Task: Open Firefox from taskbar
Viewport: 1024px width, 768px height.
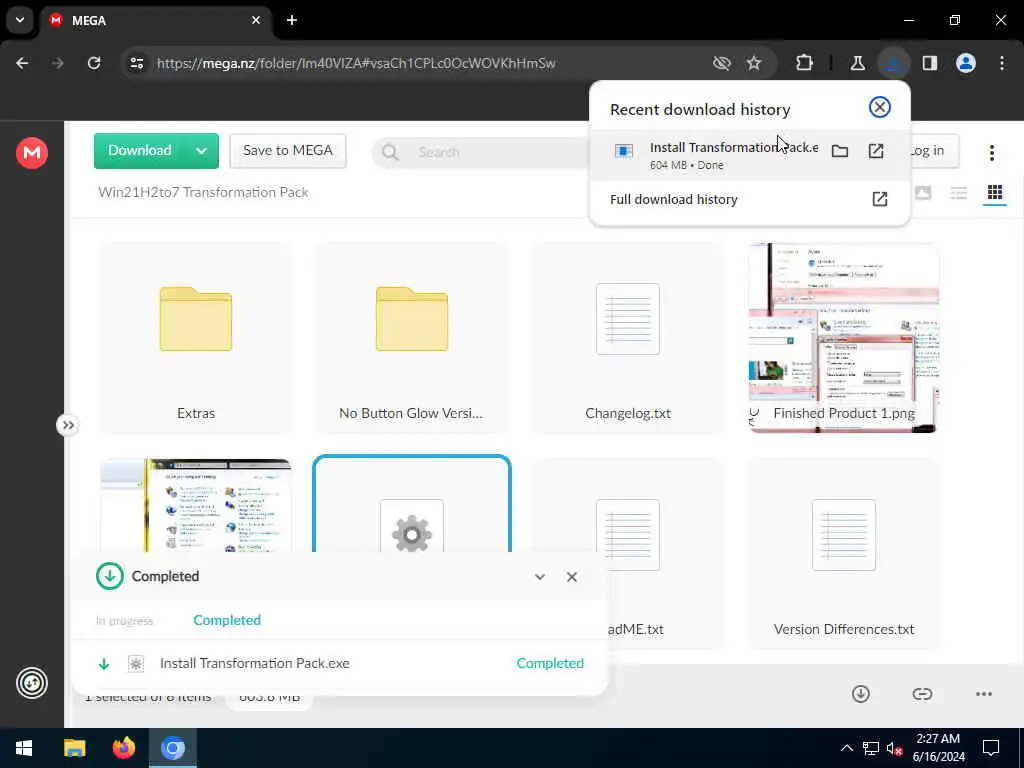Action: click(123, 748)
